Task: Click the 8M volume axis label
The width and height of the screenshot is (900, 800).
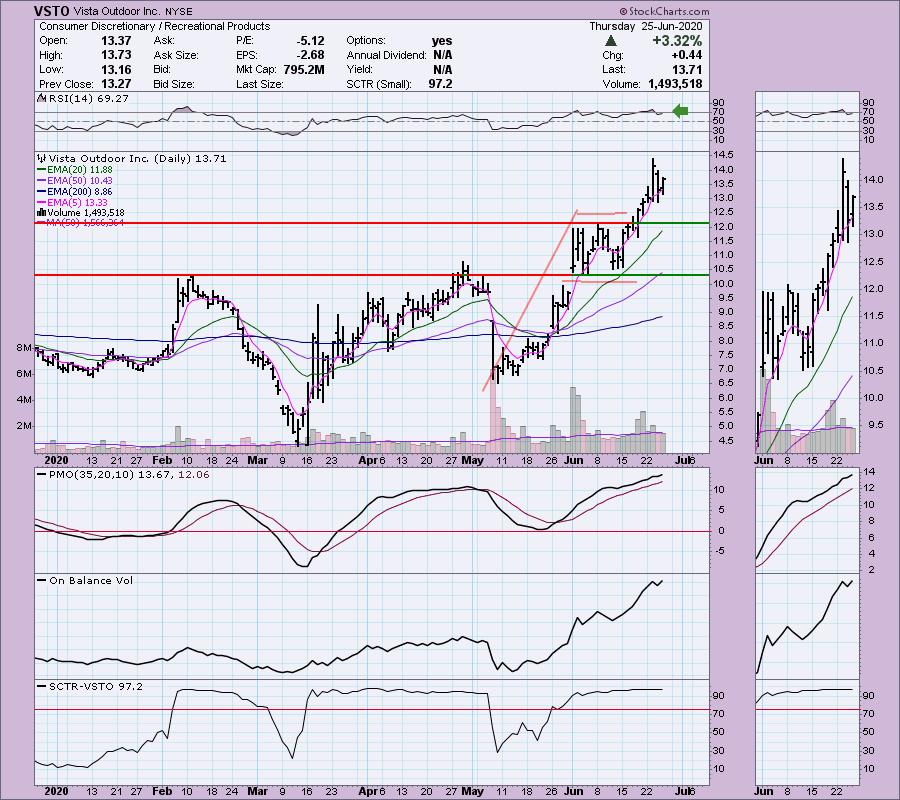Action: pos(24,348)
